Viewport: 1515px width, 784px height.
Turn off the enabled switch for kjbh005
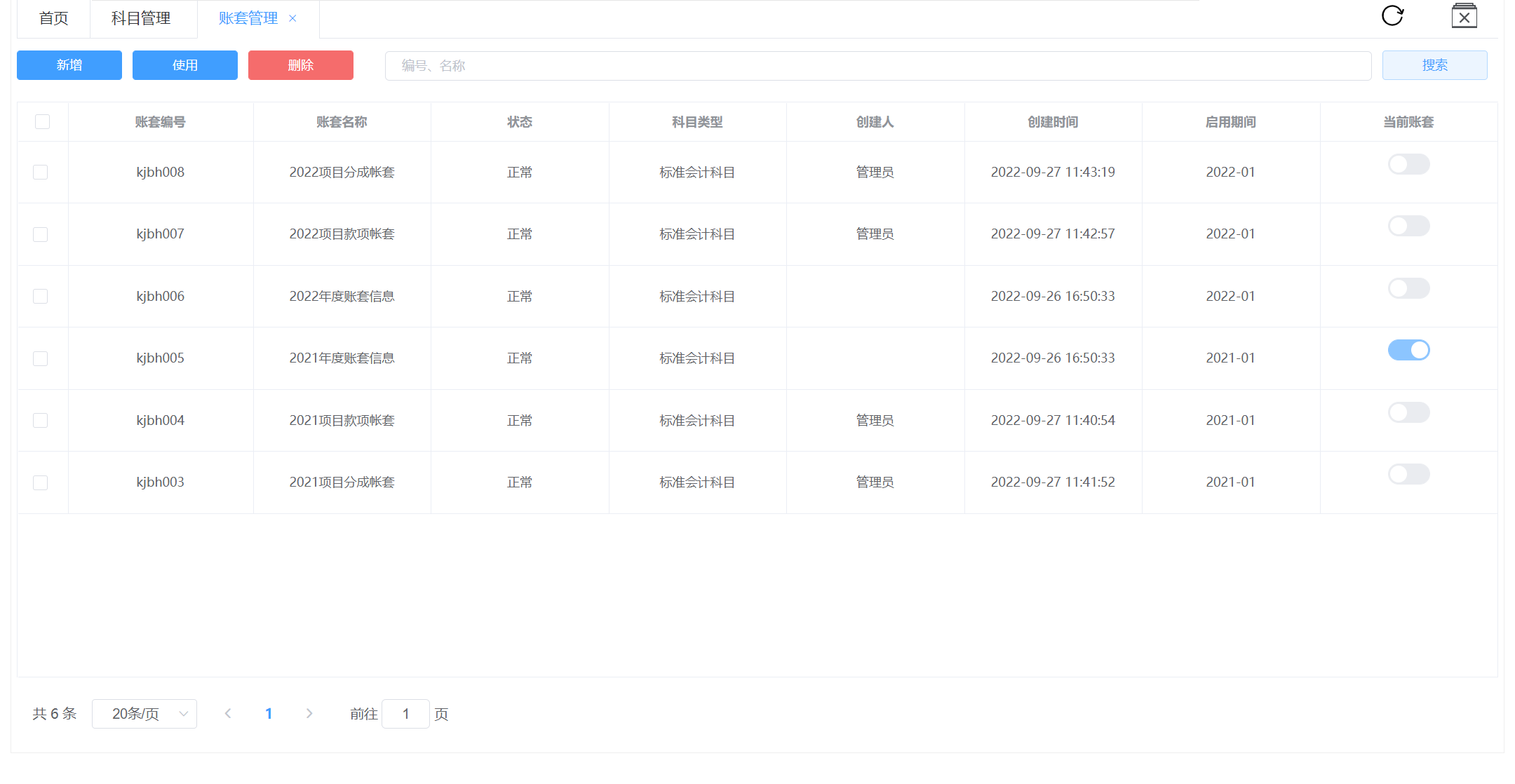point(1408,350)
